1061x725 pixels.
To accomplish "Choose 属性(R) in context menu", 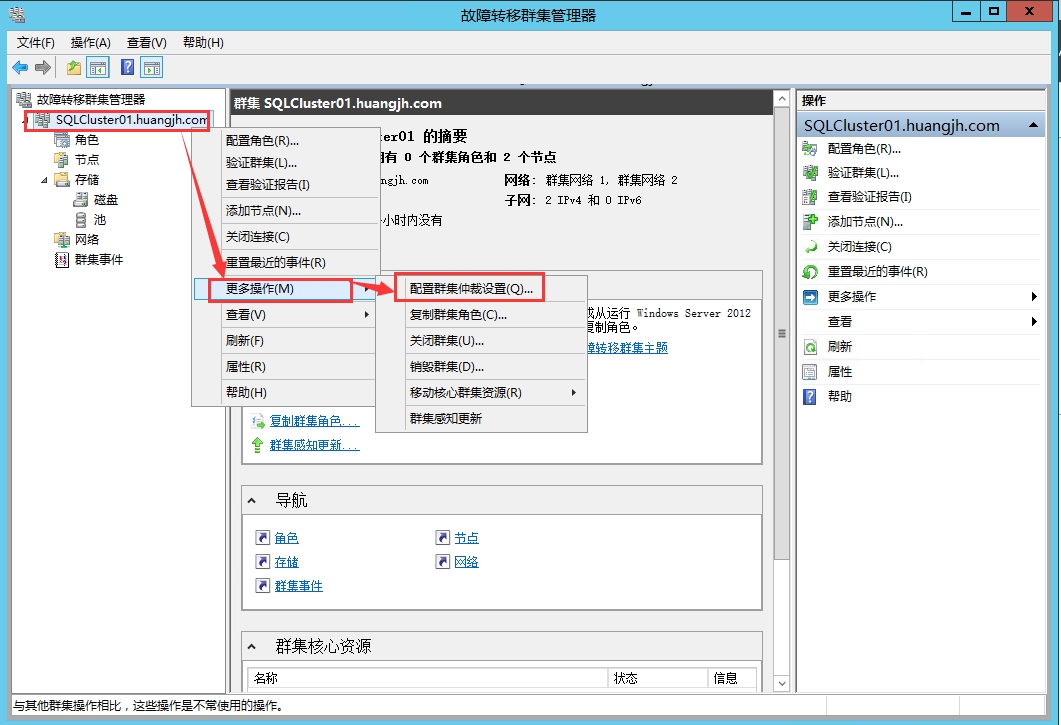I will (x=286, y=366).
